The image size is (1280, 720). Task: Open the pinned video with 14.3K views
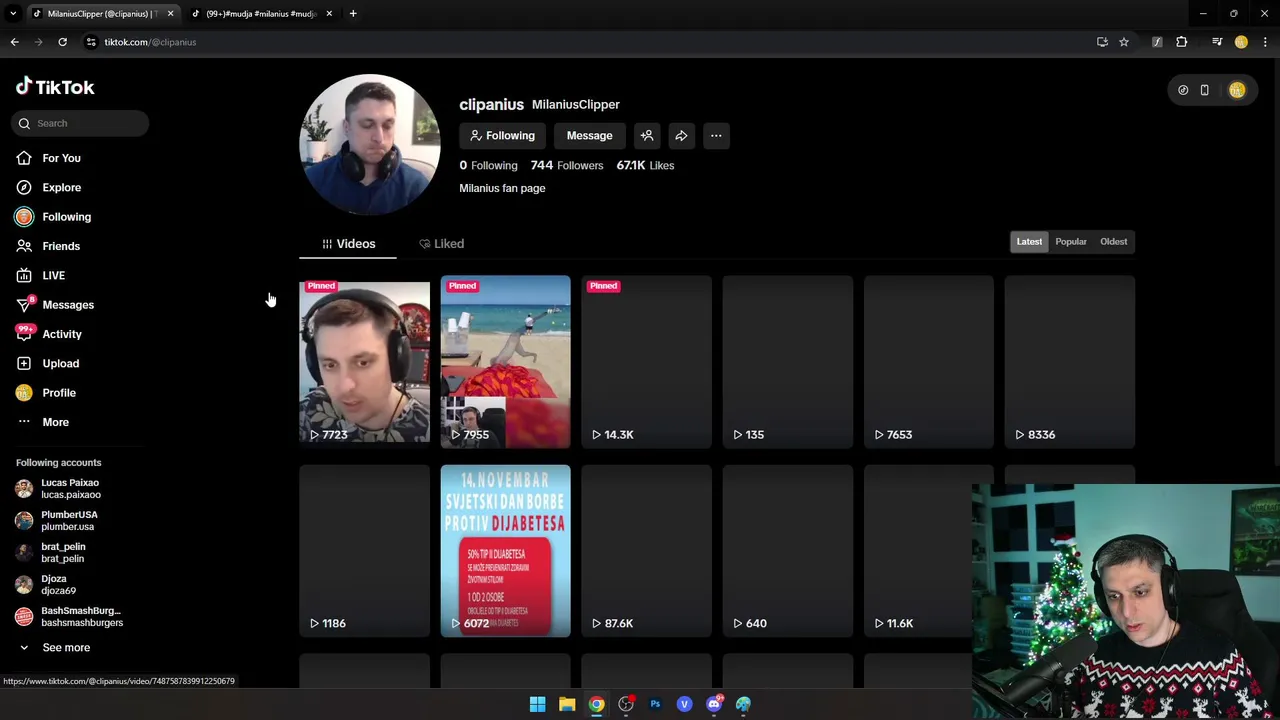tap(646, 361)
